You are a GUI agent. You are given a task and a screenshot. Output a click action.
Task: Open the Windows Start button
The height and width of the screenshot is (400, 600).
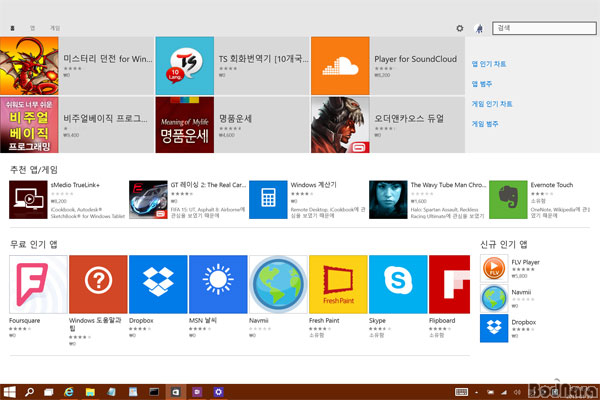click(9, 392)
